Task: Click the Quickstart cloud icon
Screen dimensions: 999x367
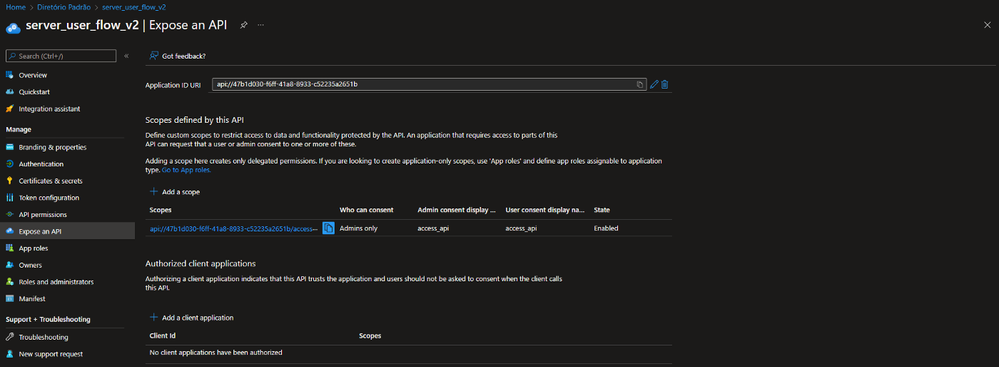Action: (x=10, y=92)
